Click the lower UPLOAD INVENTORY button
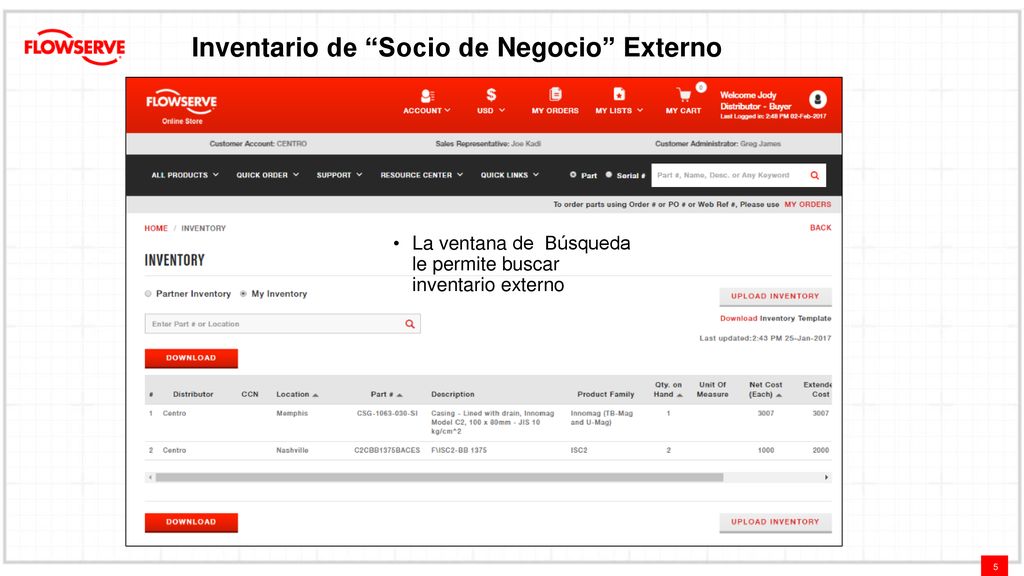Viewport: 1024px width, 576px height. pyautogui.click(x=775, y=522)
